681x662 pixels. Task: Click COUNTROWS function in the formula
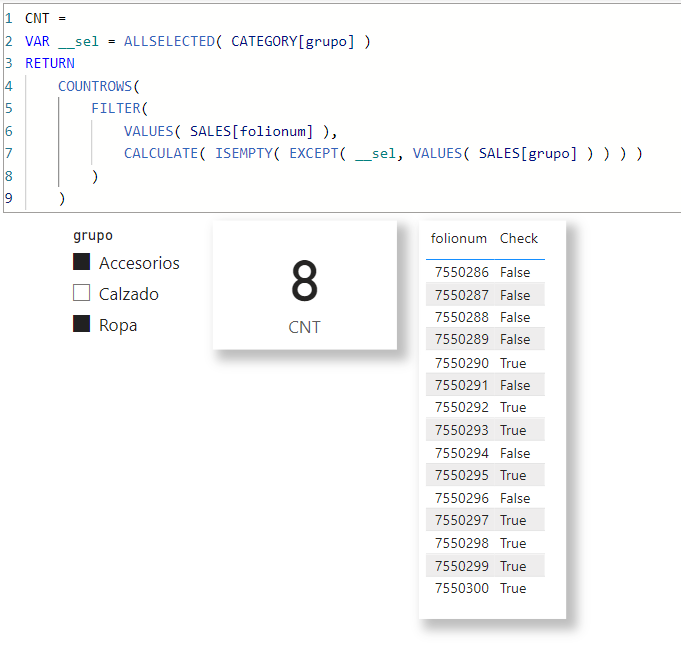(x=95, y=86)
